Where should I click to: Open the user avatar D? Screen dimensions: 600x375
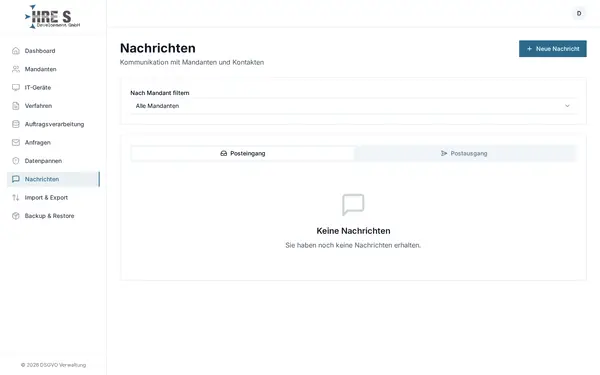[x=579, y=13]
